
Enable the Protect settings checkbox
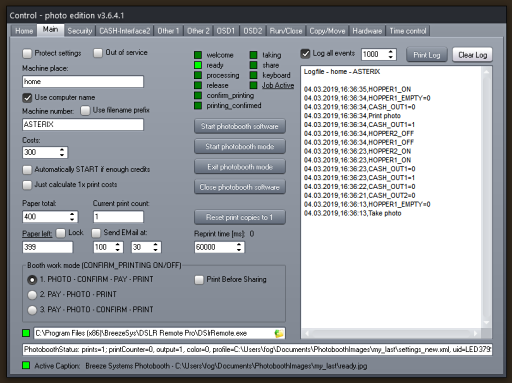27,53
